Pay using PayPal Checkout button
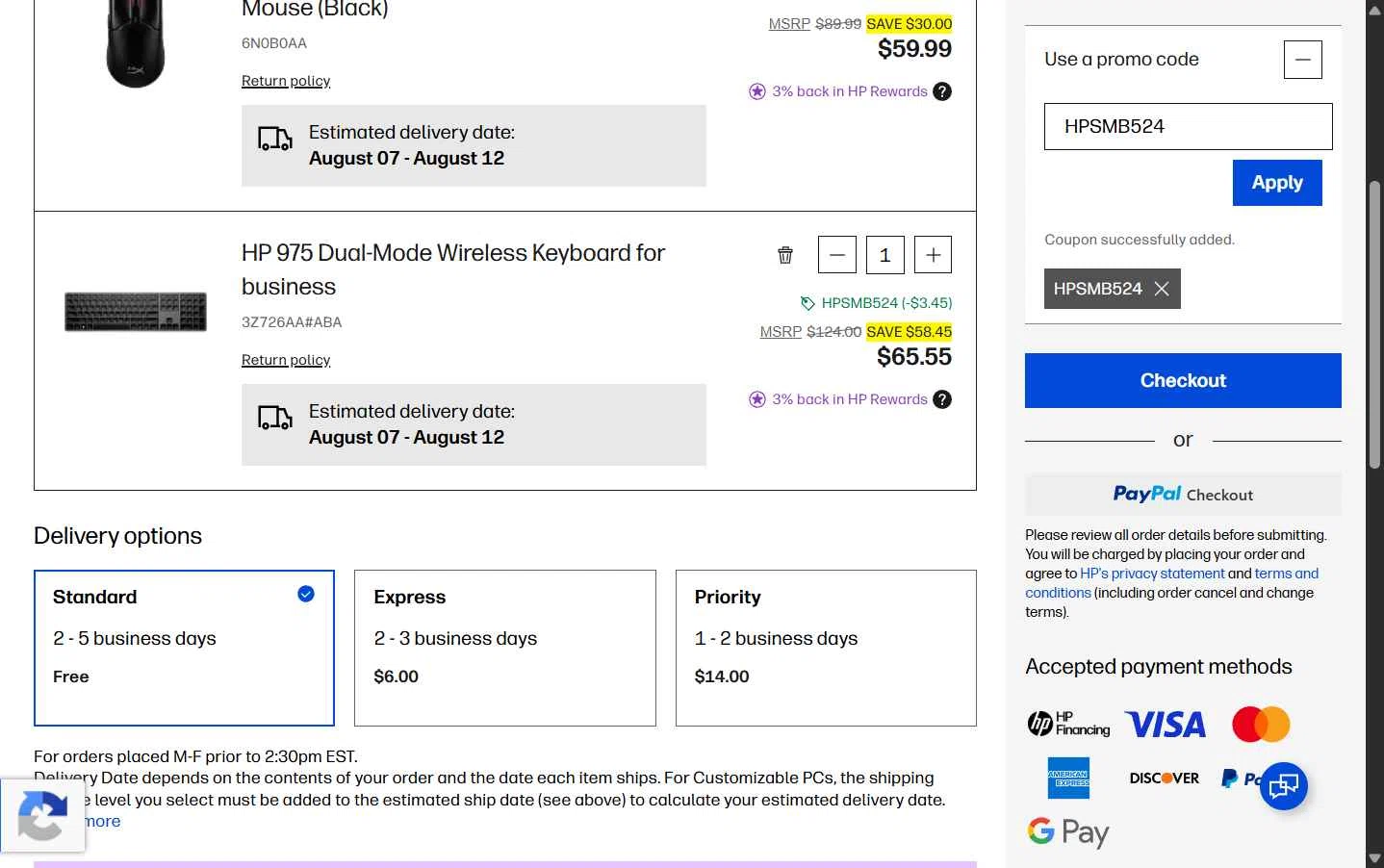 tap(1183, 494)
